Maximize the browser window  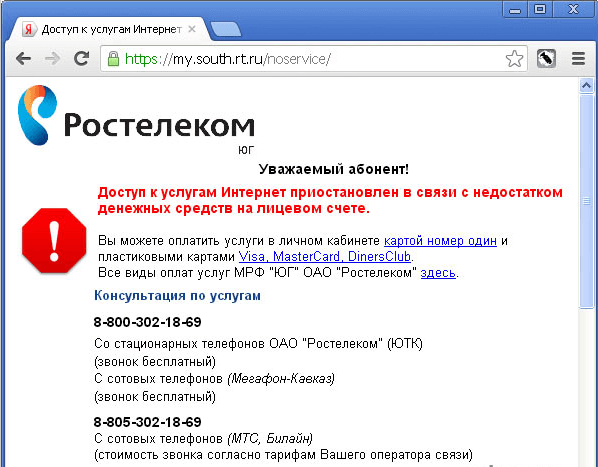pos(540,9)
